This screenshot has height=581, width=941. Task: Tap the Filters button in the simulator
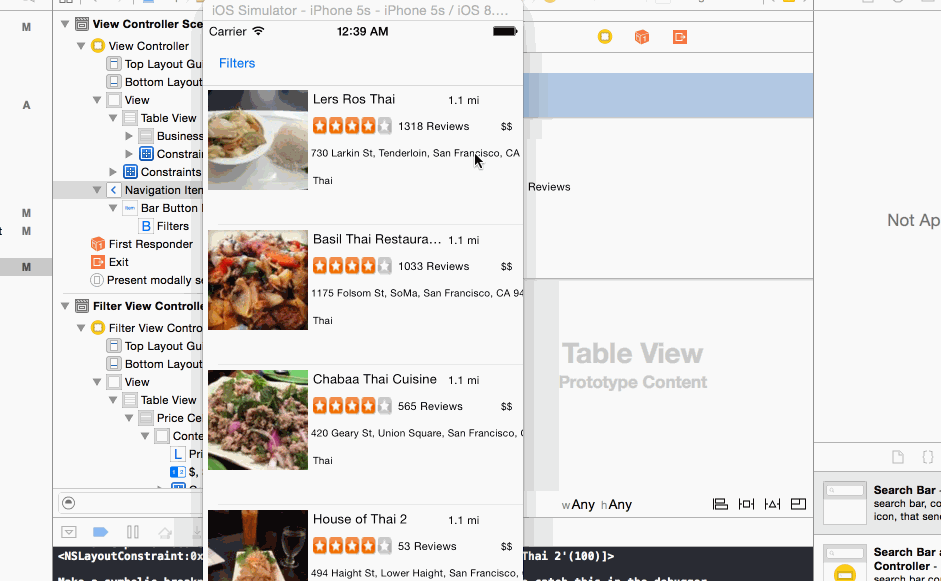click(236, 63)
